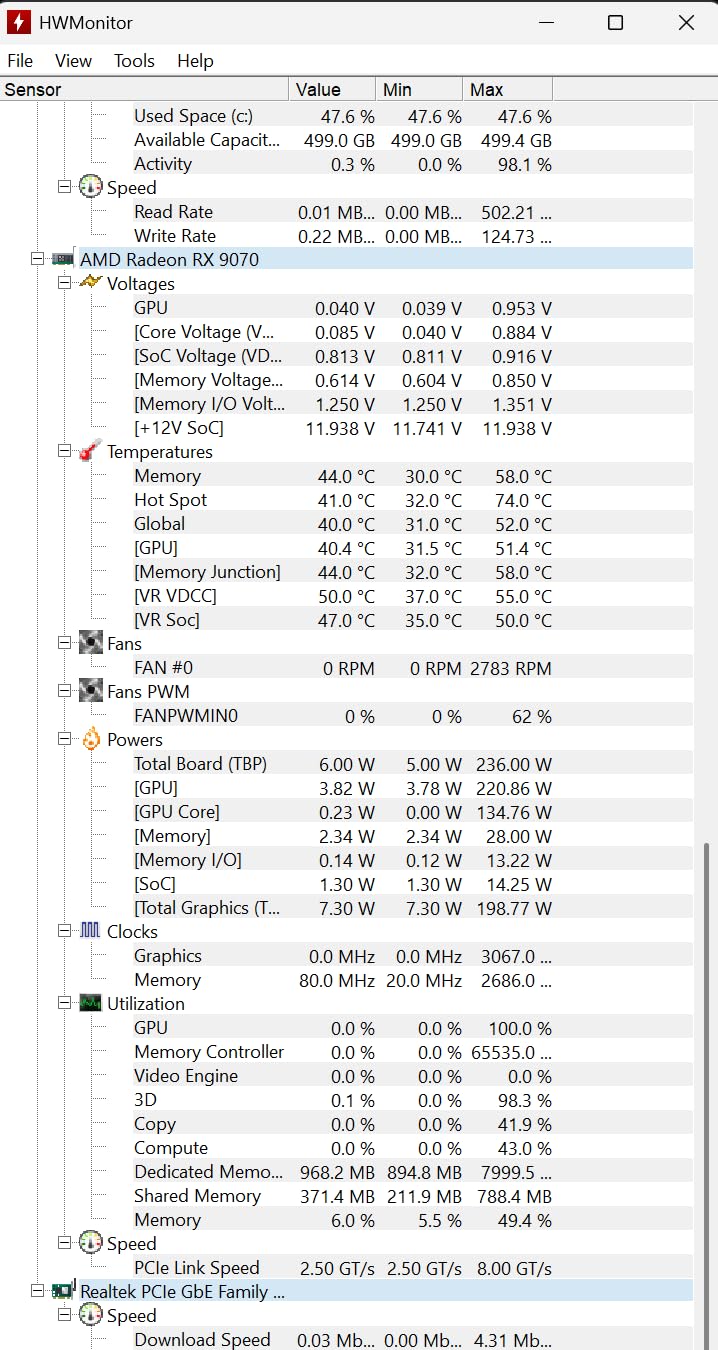The width and height of the screenshot is (718, 1350).
Task: Click the 236.00 W max TBP value
Action: [x=513, y=763]
